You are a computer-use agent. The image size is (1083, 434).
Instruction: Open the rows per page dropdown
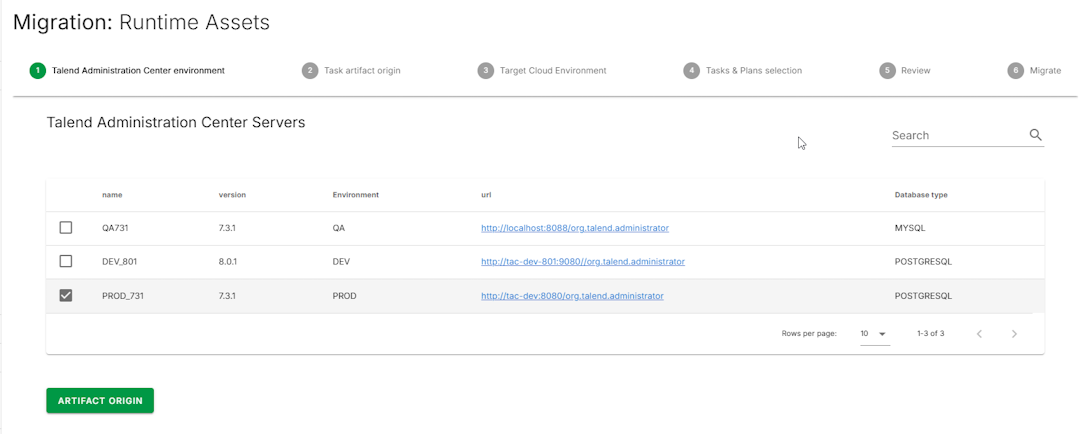pos(874,334)
